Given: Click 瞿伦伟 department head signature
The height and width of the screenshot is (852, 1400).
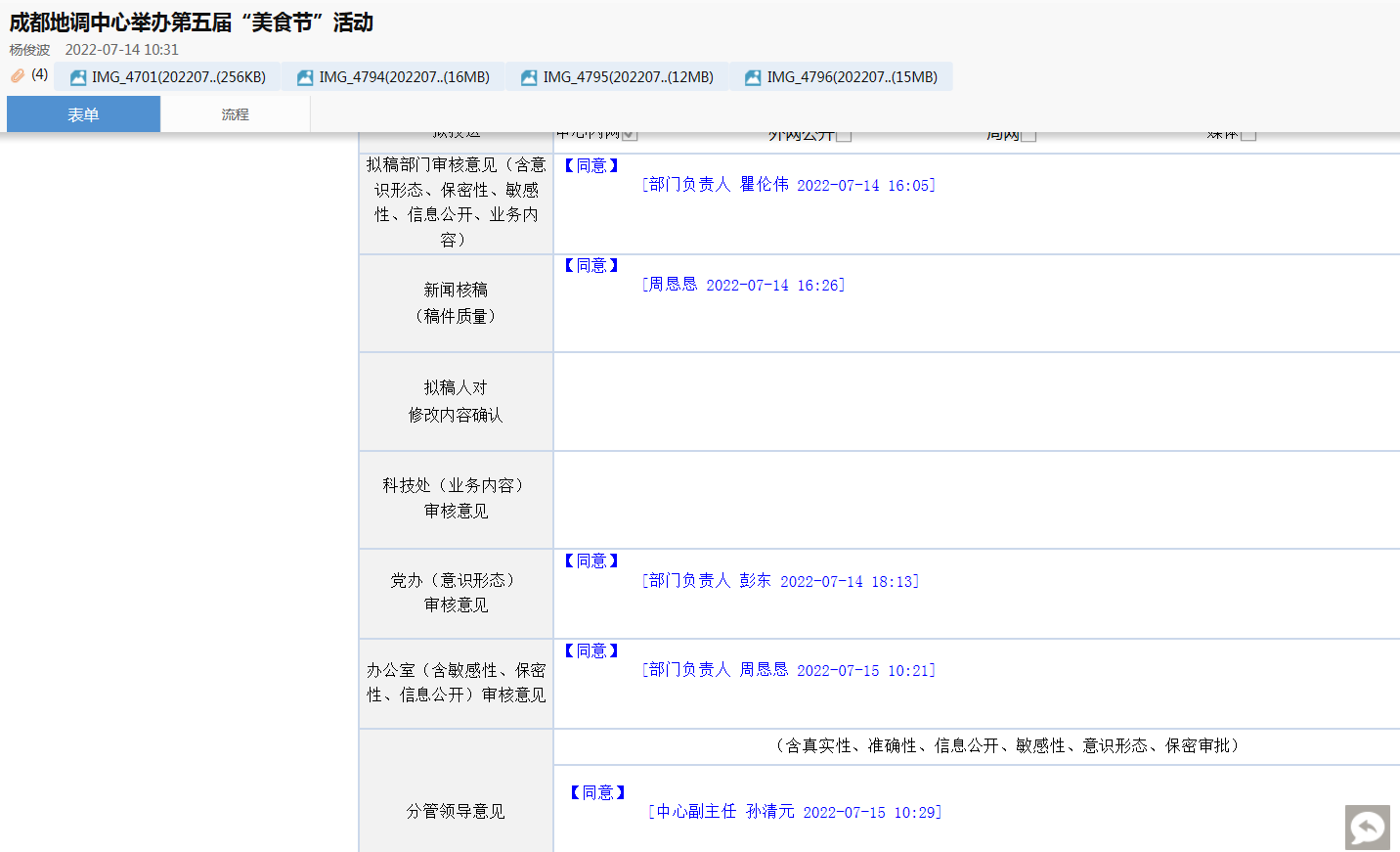Looking at the screenshot, I should point(764,185).
